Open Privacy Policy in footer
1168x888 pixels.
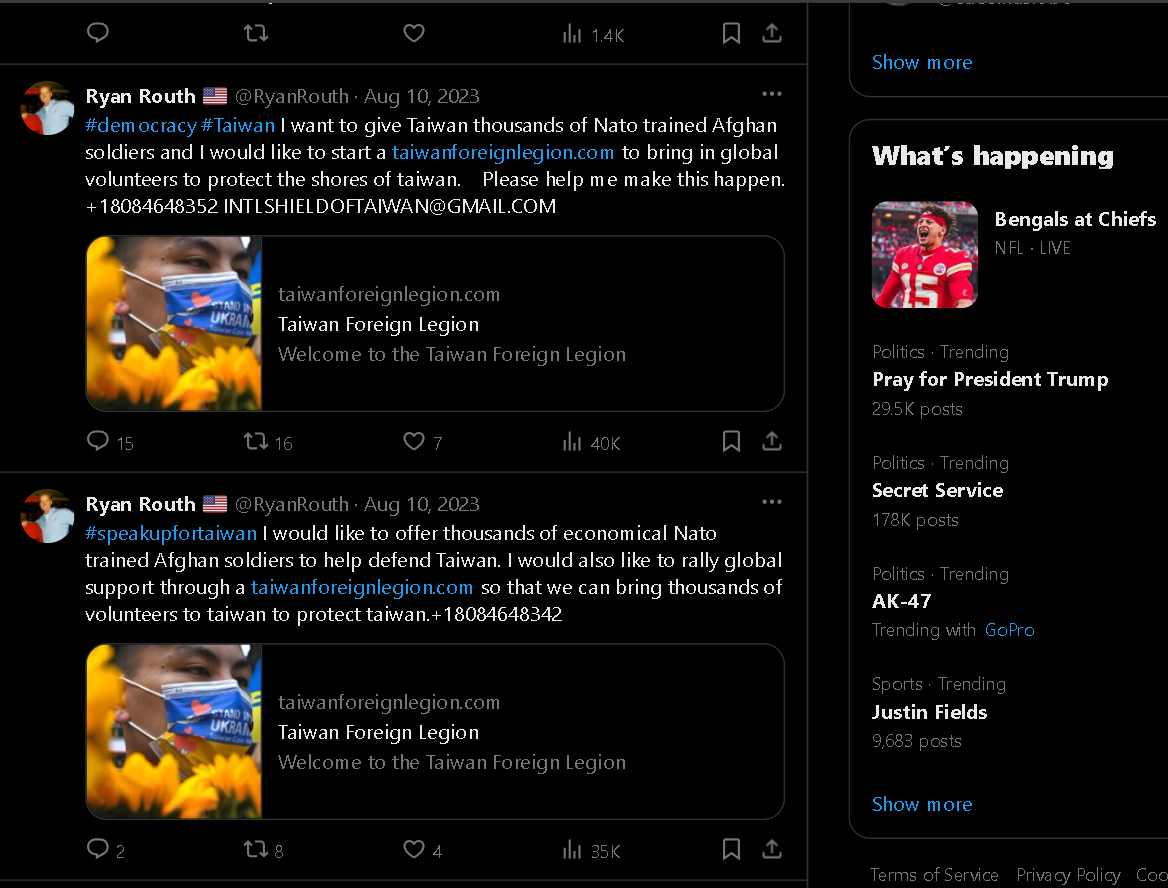pyautogui.click(x=1067, y=875)
